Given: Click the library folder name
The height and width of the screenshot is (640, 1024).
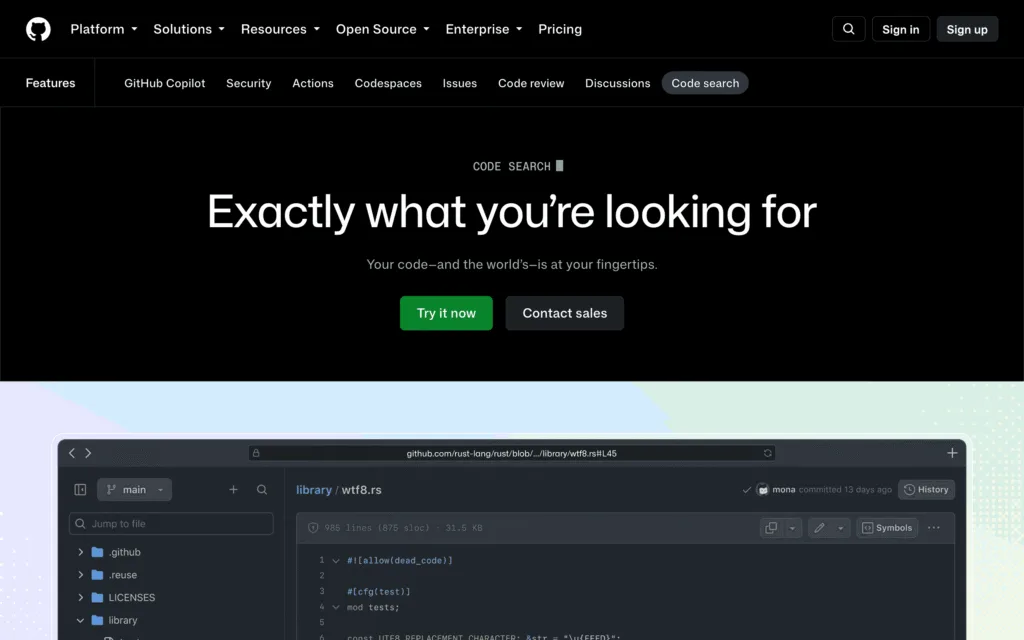Looking at the screenshot, I should pyautogui.click(x=123, y=620).
